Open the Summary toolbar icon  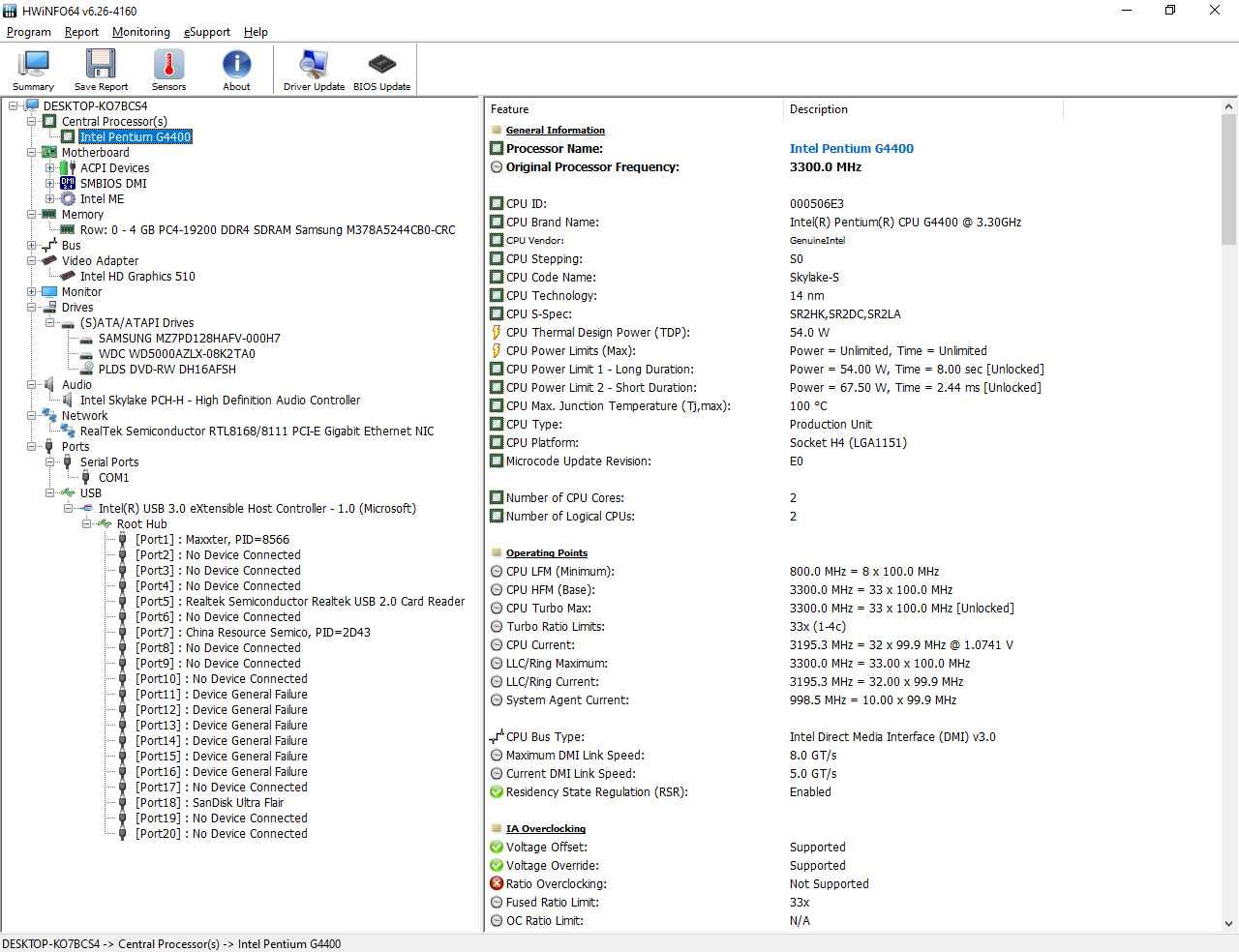(x=33, y=70)
